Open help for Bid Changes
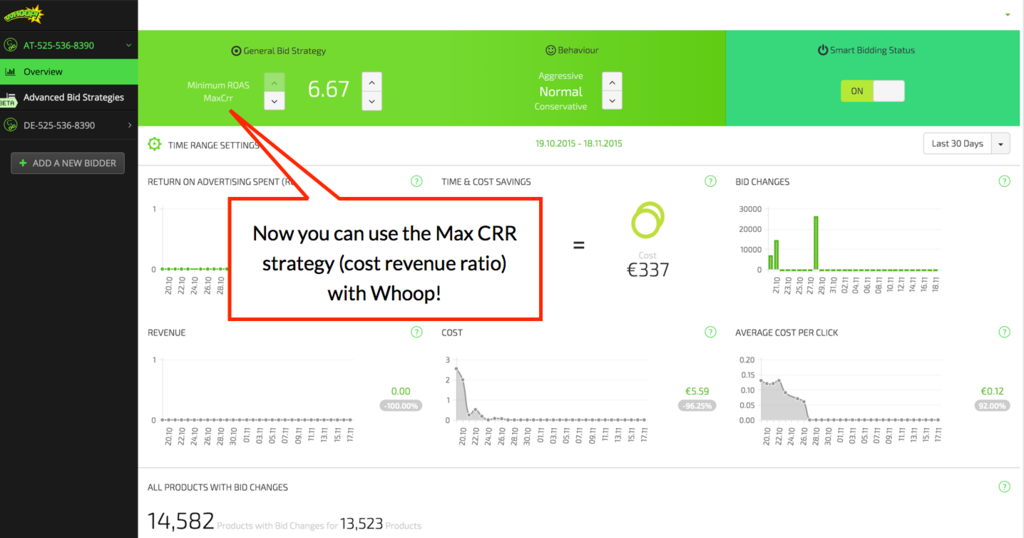Image resolution: width=1024 pixels, height=538 pixels. click(x=1004, y=182)
